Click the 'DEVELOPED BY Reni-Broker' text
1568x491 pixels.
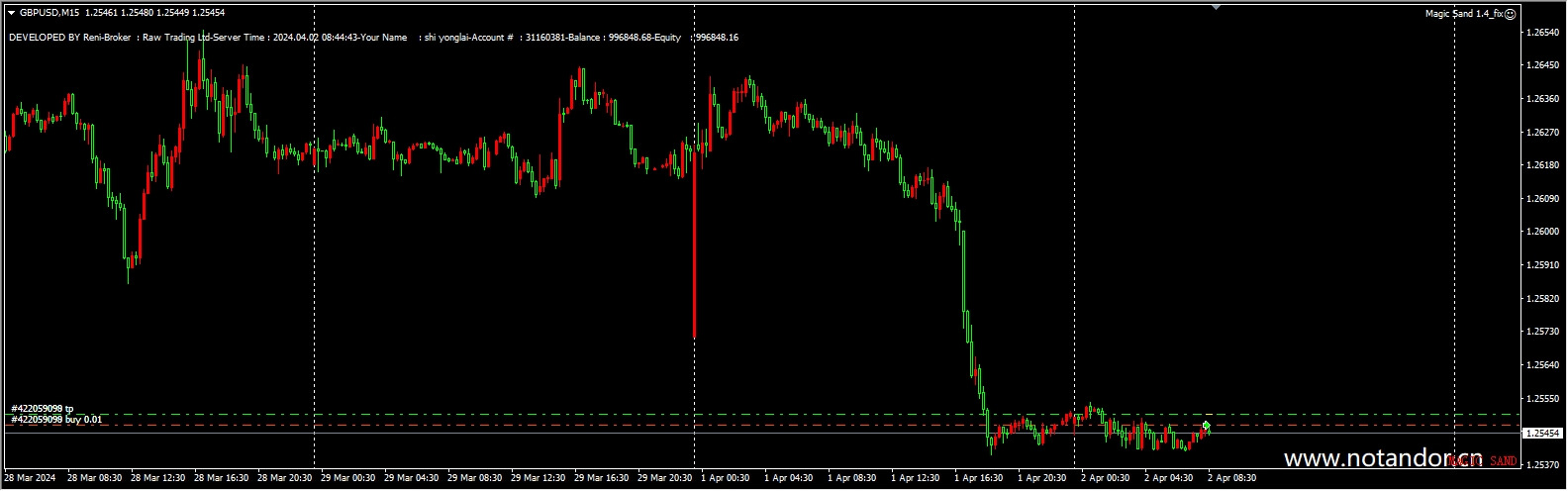pyautogui.click(x=69, y=38)
